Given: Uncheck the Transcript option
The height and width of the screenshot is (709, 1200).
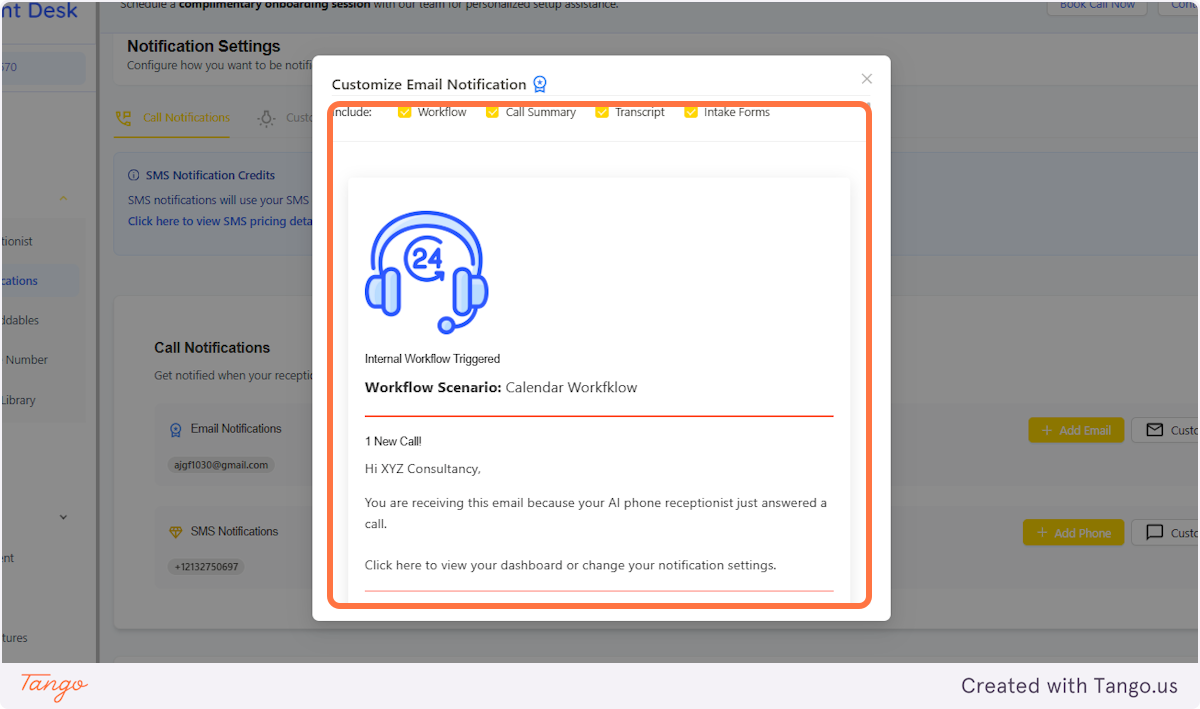Looking at the screenshot, I should (x=602, y=112).
